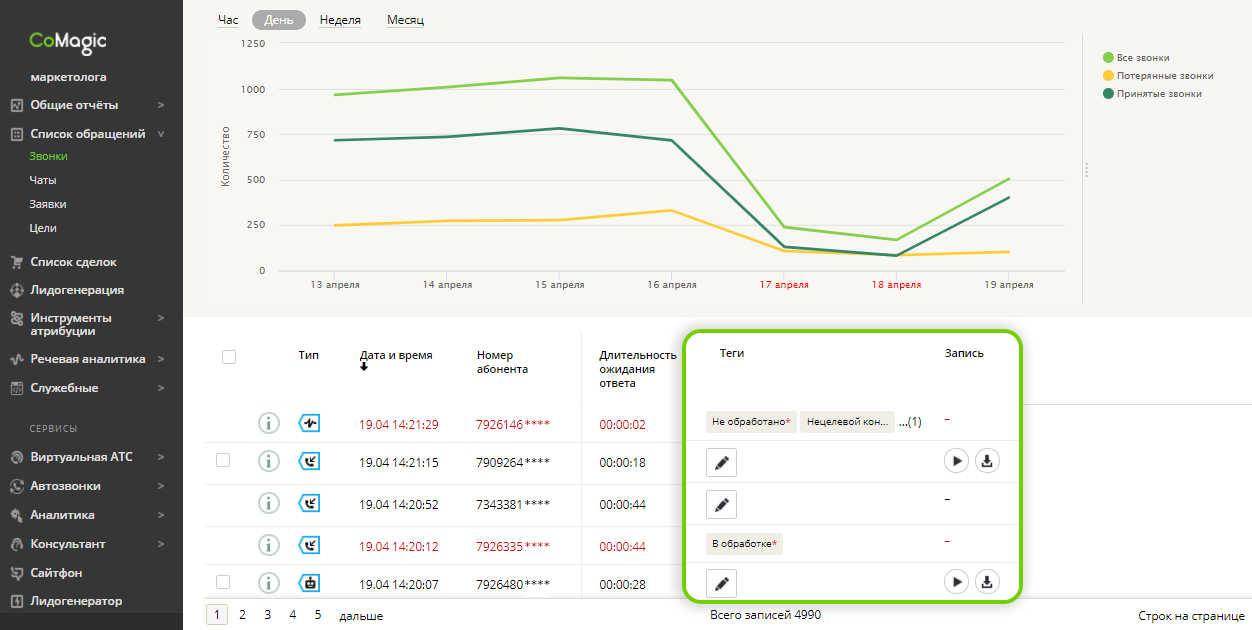1252x630 pixels.
Task: Download recording of the 14:21:15 call
Action: 987,461
